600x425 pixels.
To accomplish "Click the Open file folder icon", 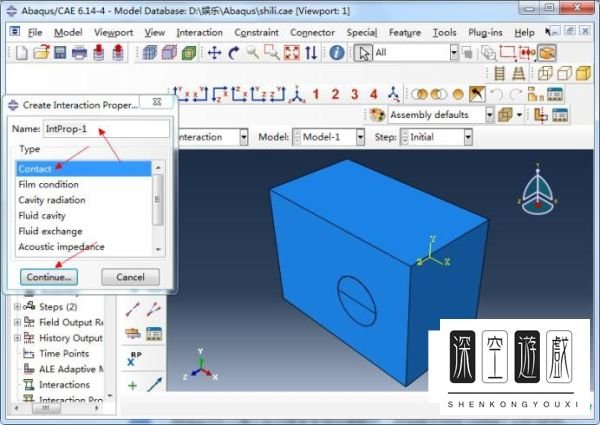I will coord(41,53).
